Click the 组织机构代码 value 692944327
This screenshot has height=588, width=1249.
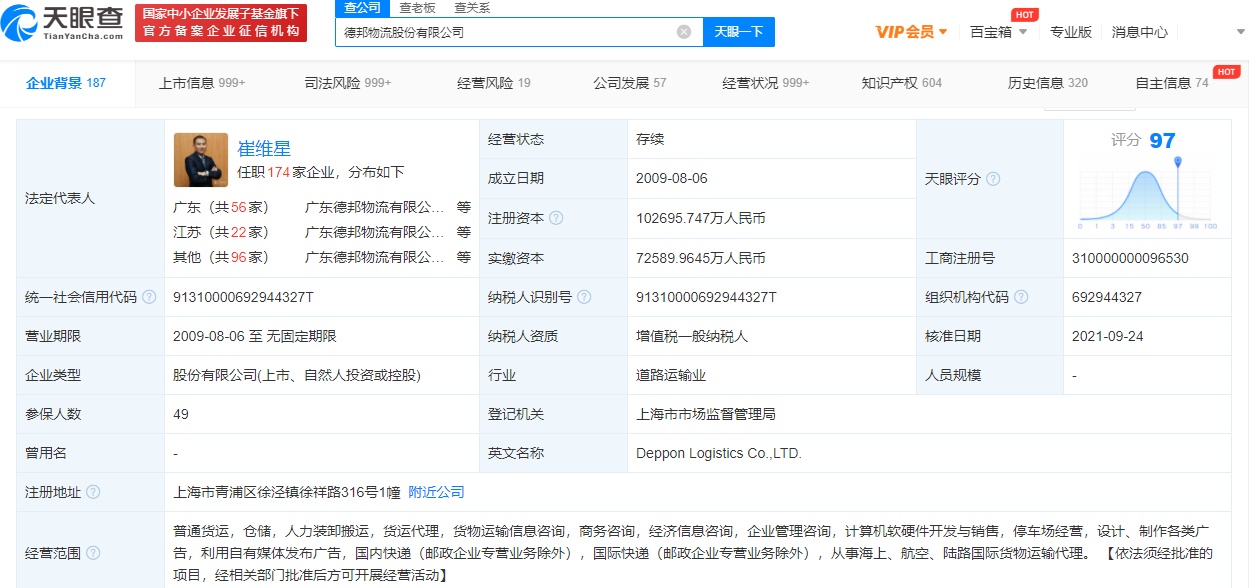pos(1107,297)
